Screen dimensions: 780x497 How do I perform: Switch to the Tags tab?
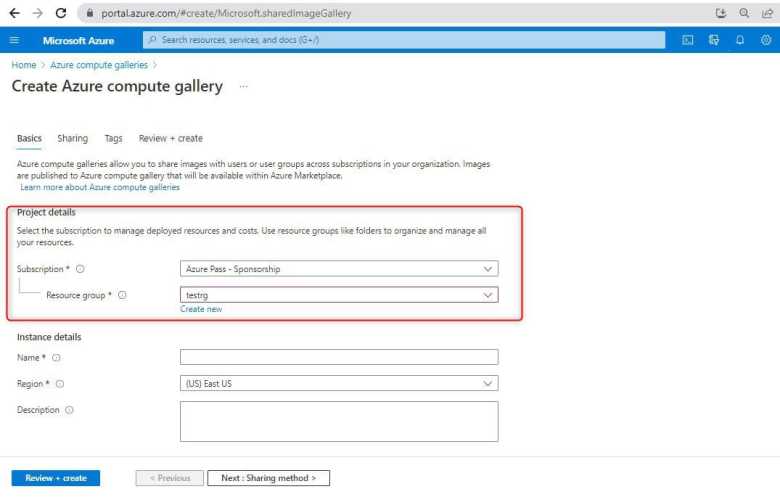[113, 138]
